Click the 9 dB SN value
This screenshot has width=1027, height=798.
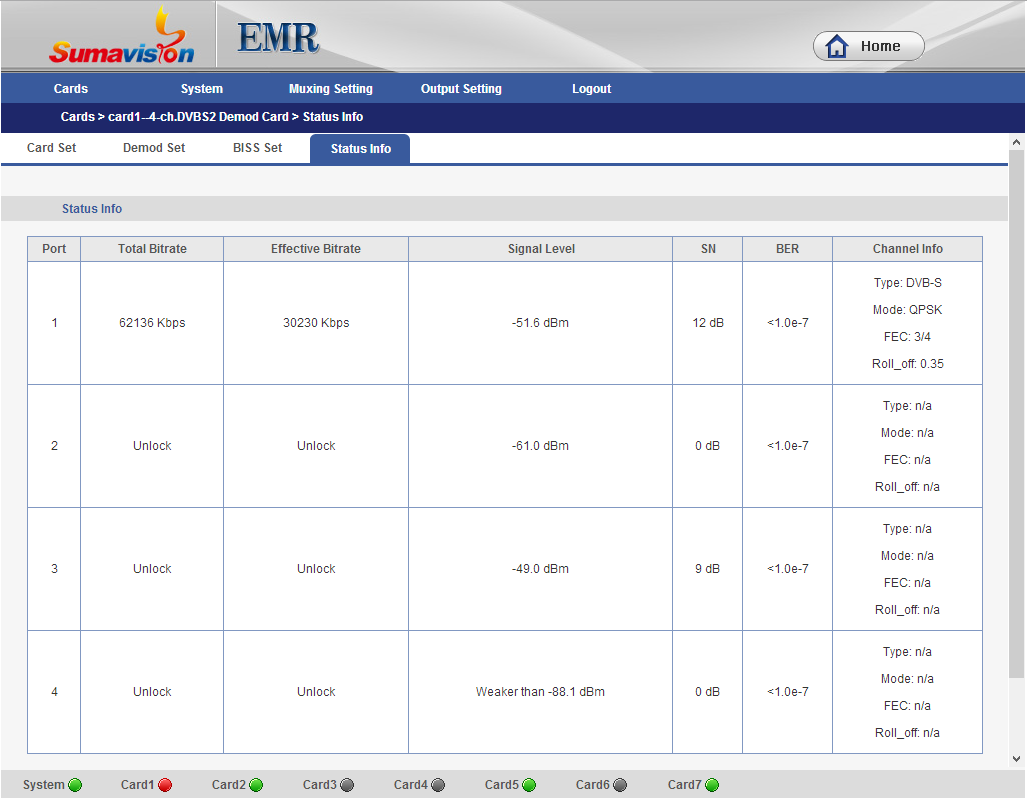point(707,569)
